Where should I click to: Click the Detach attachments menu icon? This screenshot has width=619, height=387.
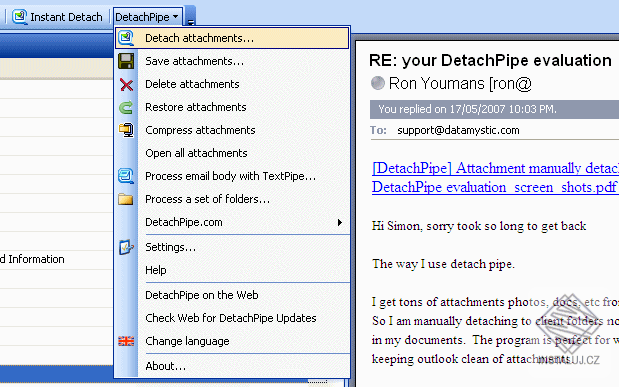tap(126, 38)
